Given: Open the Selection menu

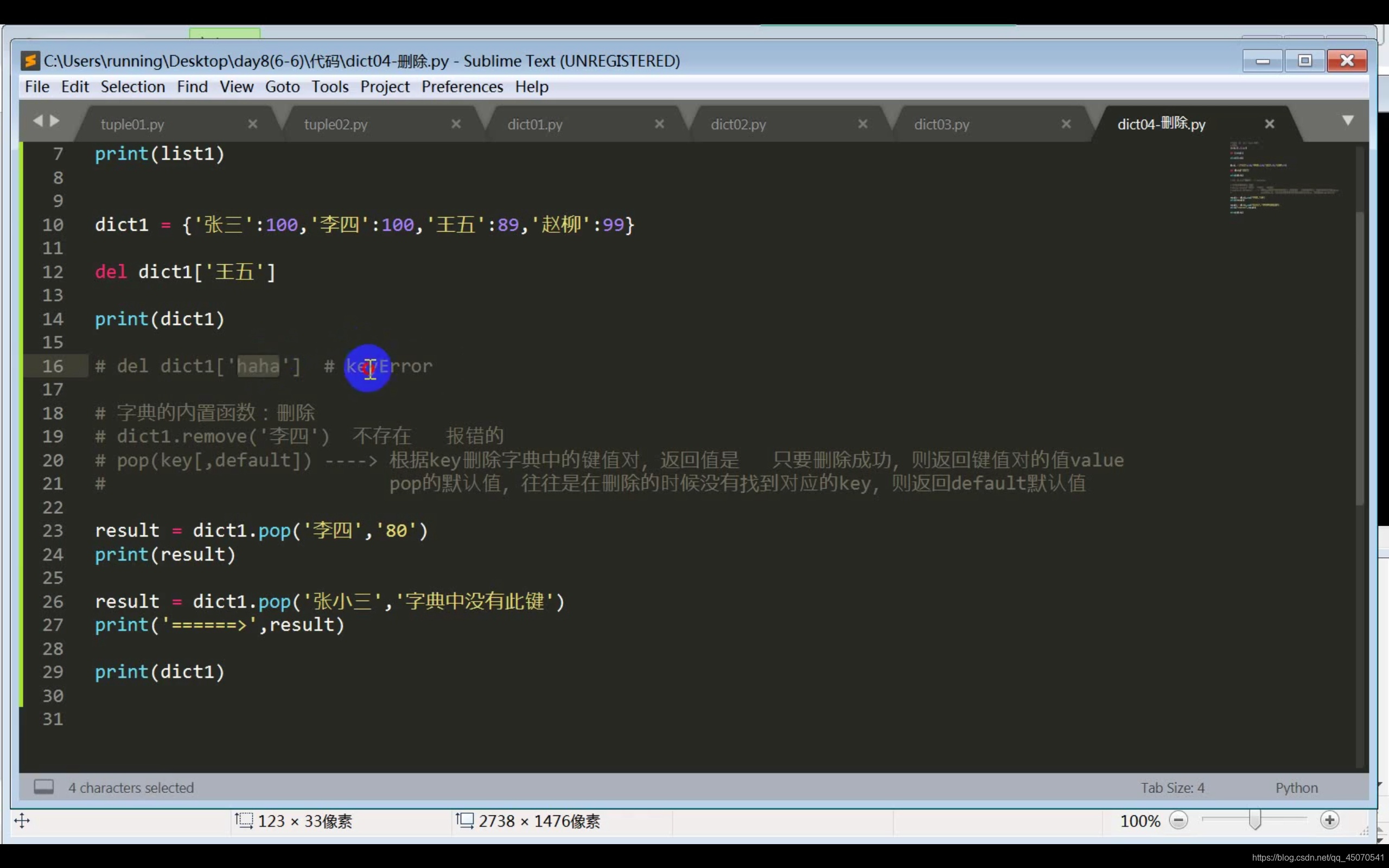Looking at the screenshot, I should (x=132, y=87).
